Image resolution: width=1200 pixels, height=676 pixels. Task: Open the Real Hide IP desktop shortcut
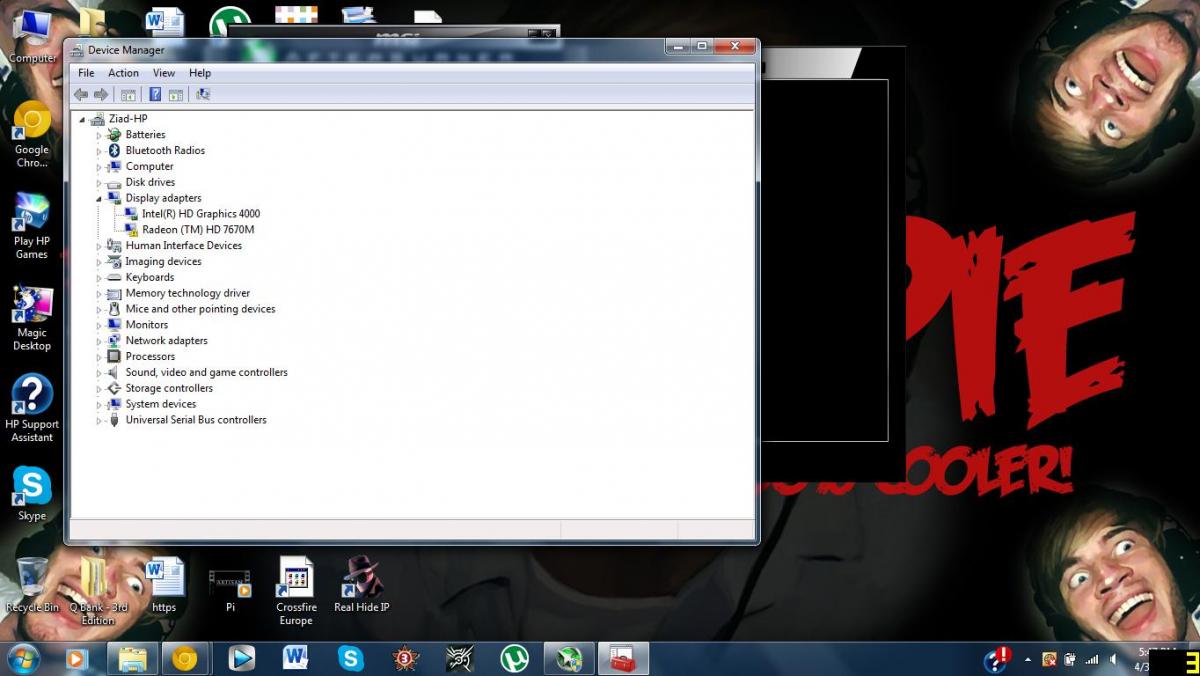pos(362,585)
